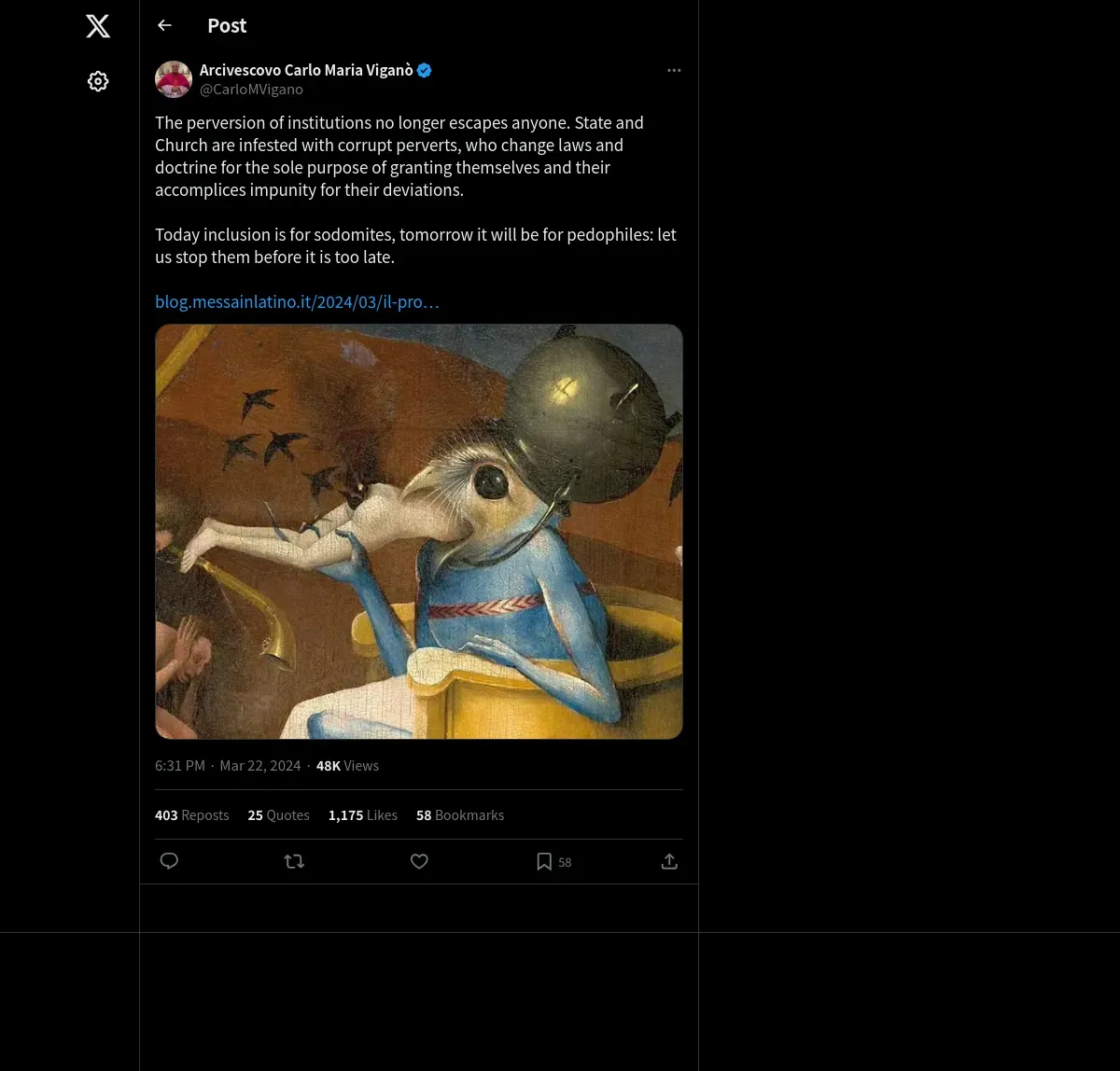Image resolution: width=1120 pixels, height=1071 pixels.
Task: Open the reply speech bubble icon
Action: pos(169,861)
